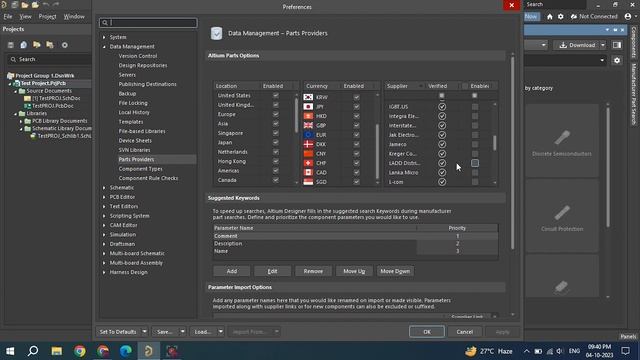This screenshot has width=640, height=360.
Task: Open user account icon in top right
Action: coord(628,16)
